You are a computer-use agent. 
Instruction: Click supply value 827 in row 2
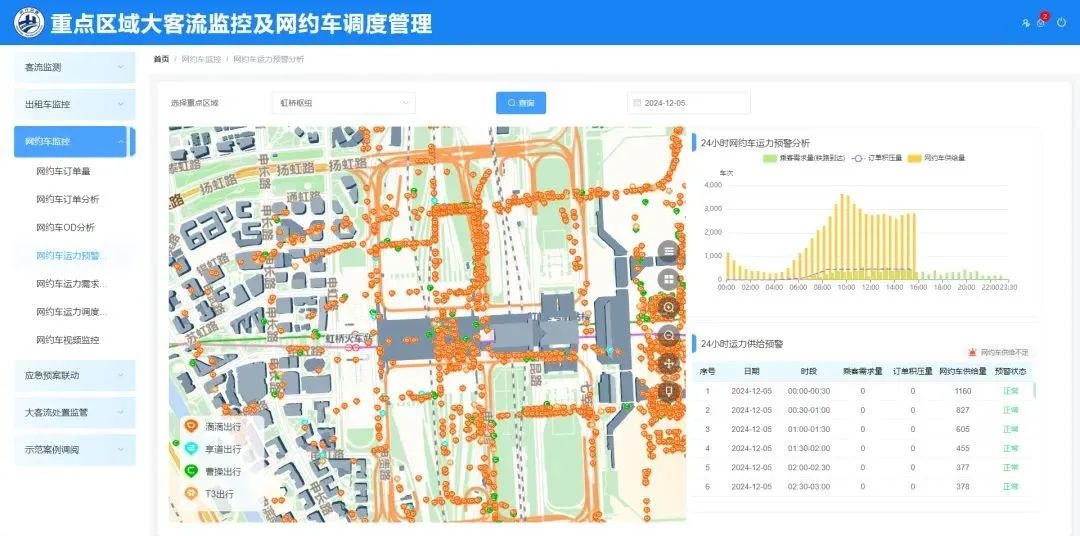click(x=963, y=410)
